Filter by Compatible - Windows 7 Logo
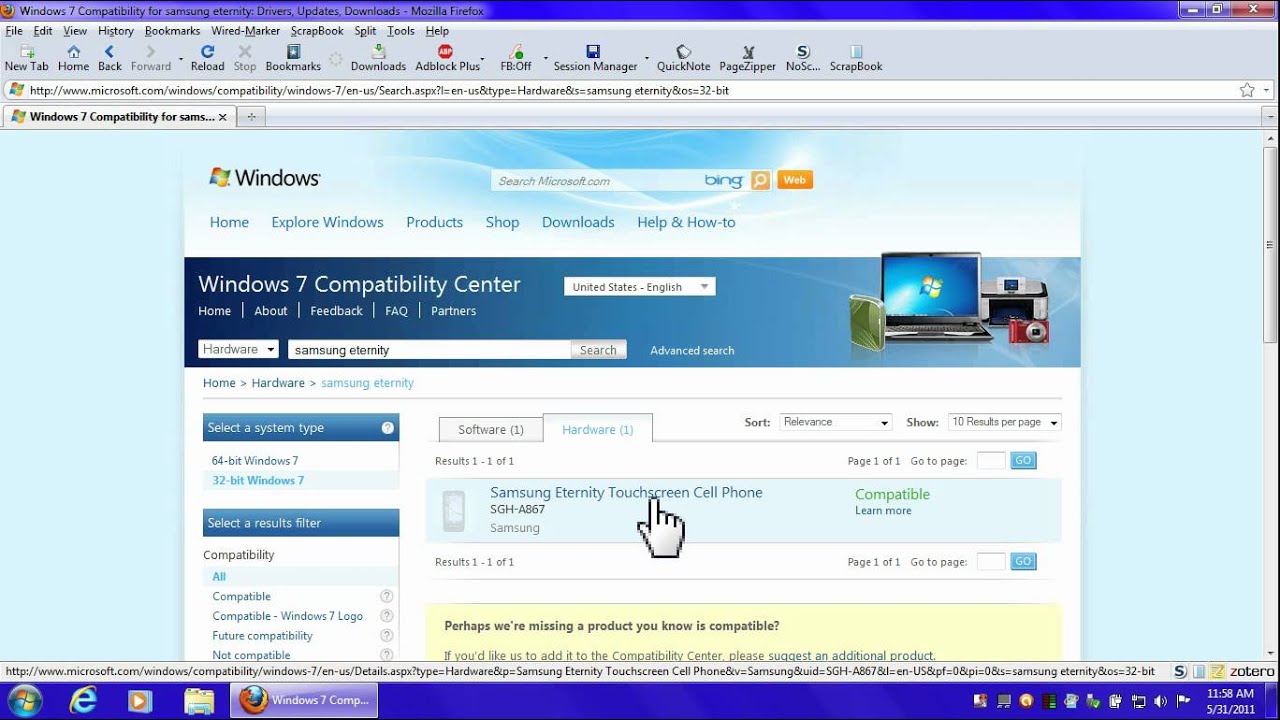 tap(288, 616)
